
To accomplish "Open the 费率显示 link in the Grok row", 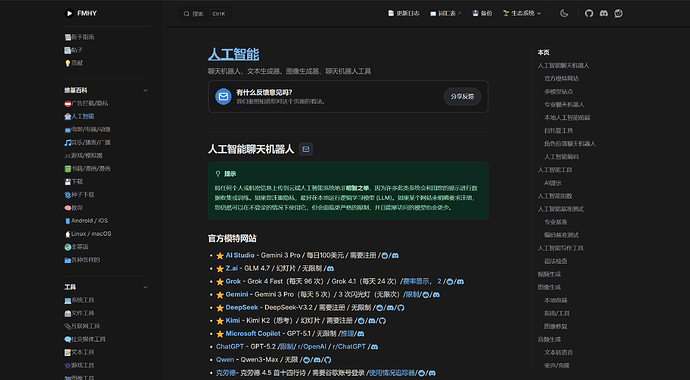I will pos(416,281).
